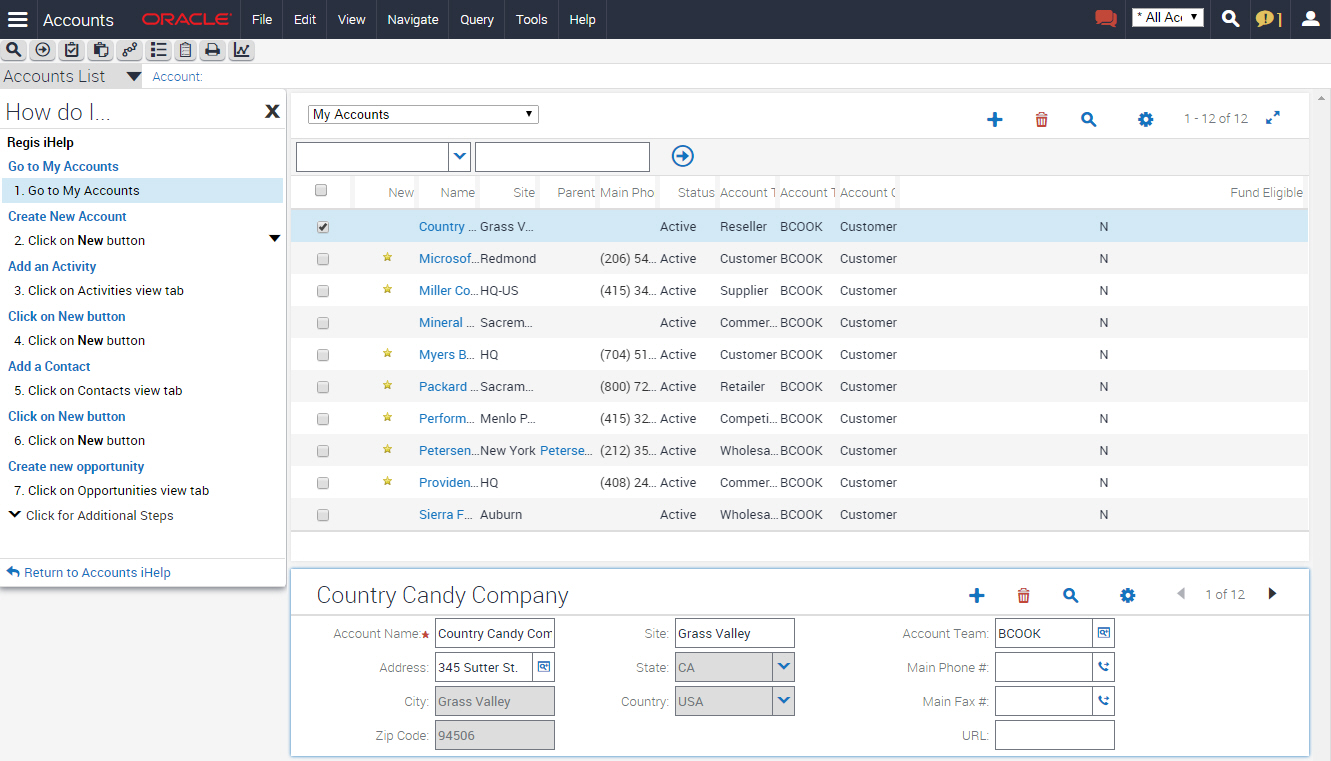Click the user profile icon in top bar
The image size is (1331, 761).
1310,18
